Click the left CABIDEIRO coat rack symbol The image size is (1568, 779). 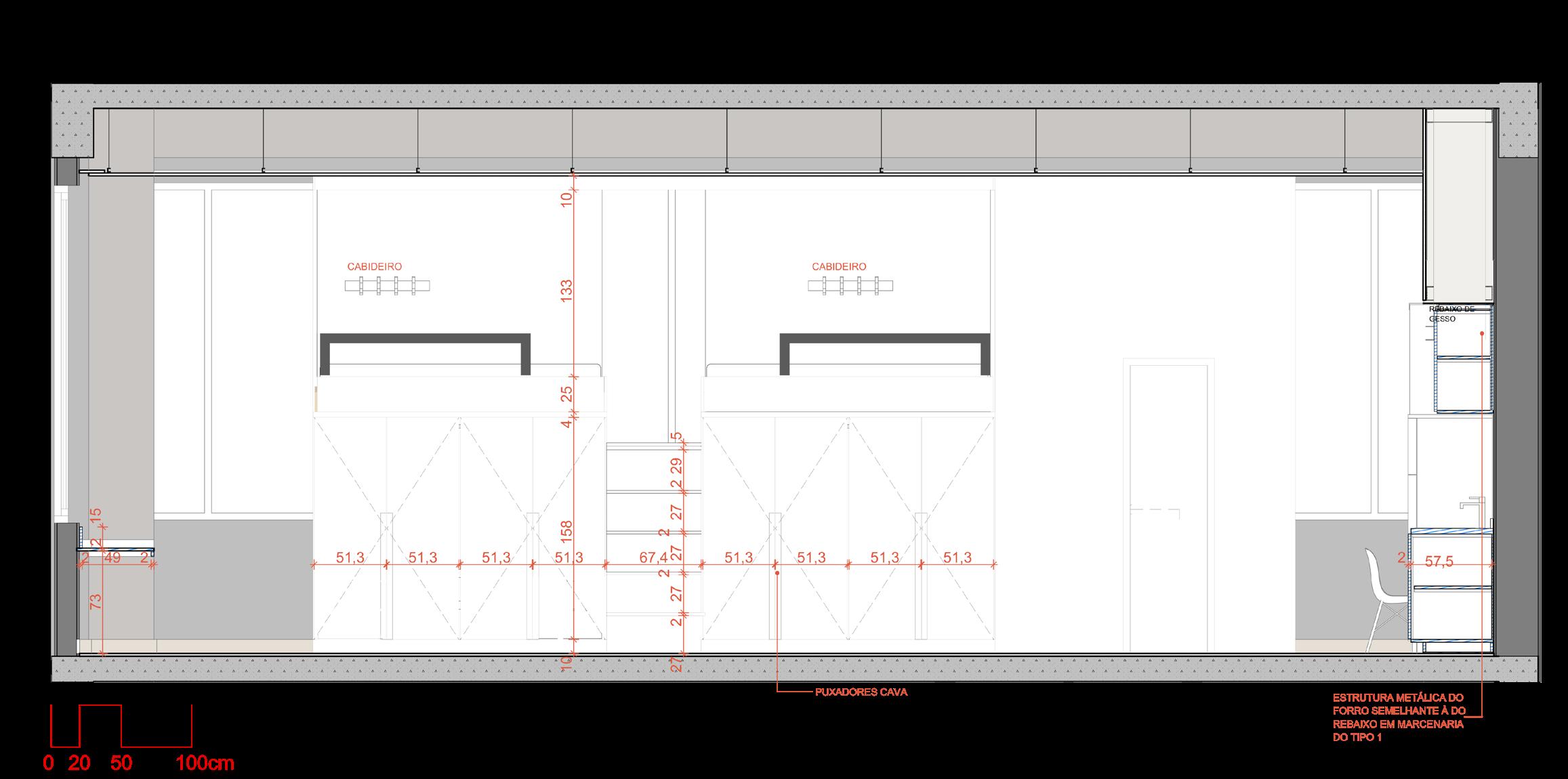pos(387,286)
